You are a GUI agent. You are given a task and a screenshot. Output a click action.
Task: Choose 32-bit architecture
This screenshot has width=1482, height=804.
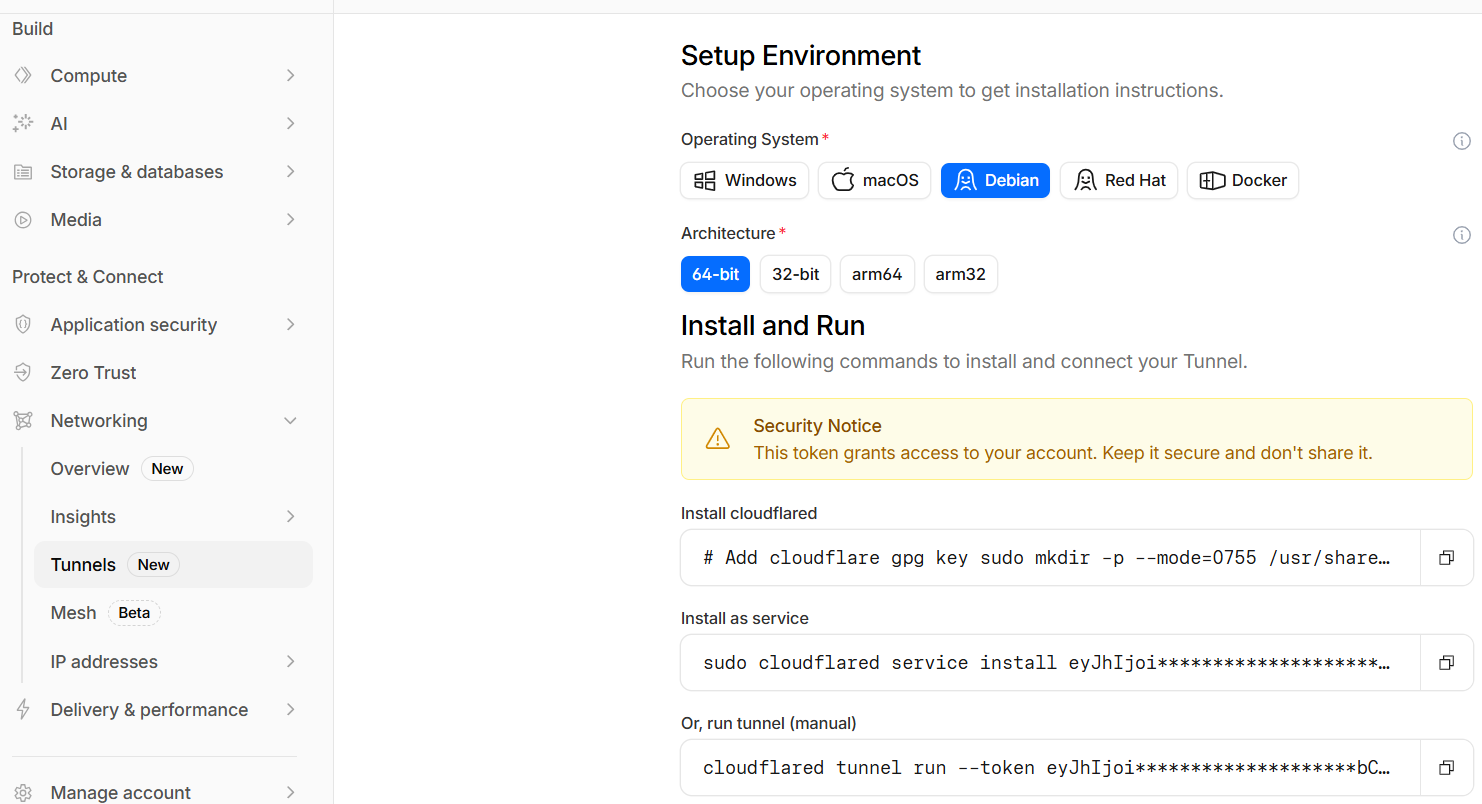[x=795, y=274]
